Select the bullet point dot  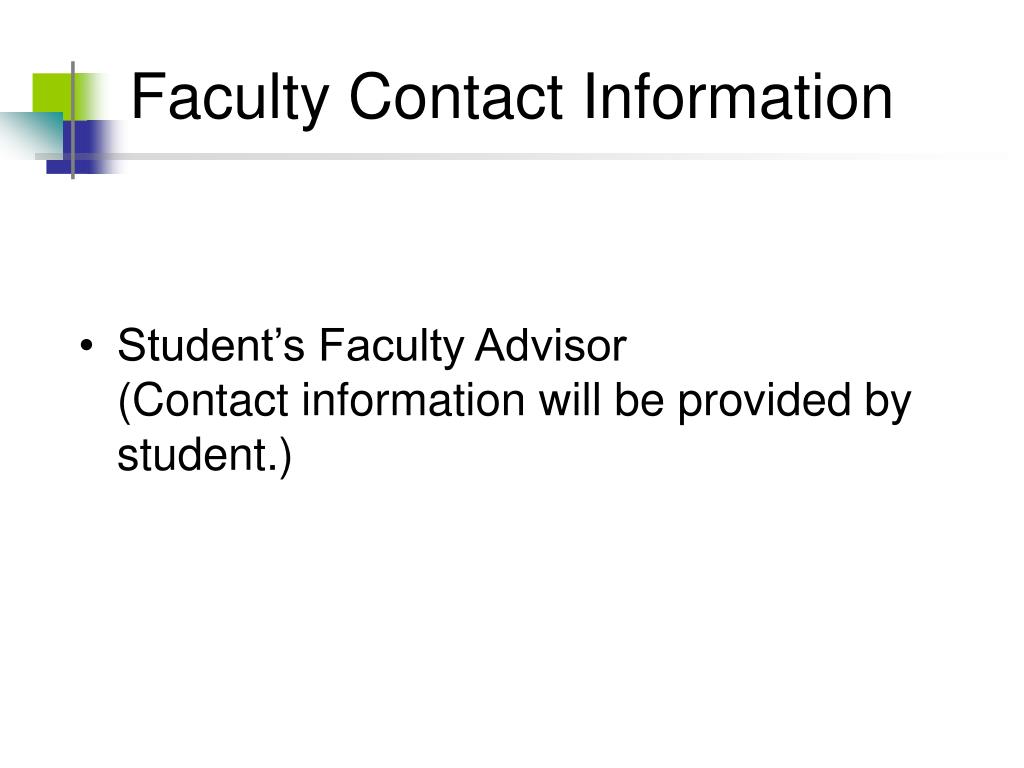point(86,346)
